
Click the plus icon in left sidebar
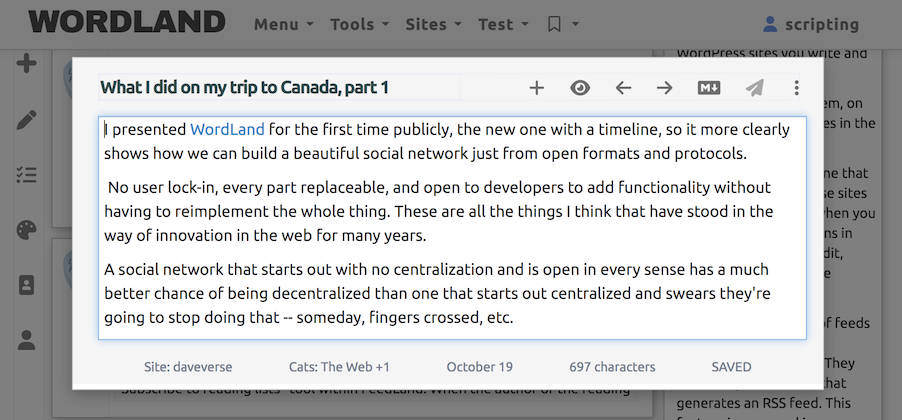[27, 64]
